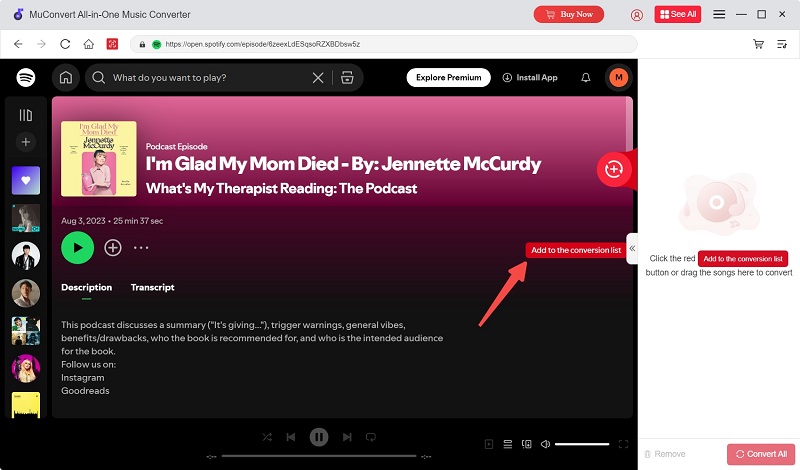Screen dimensions: 800x470
Task: Expand Your Library sidebar icon
Action: pos(26,115)
